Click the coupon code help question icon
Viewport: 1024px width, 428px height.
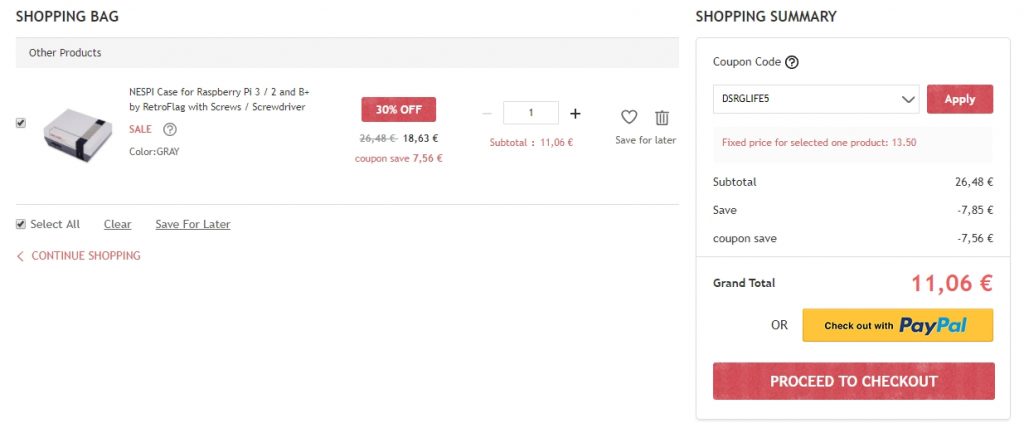(792, 62)
